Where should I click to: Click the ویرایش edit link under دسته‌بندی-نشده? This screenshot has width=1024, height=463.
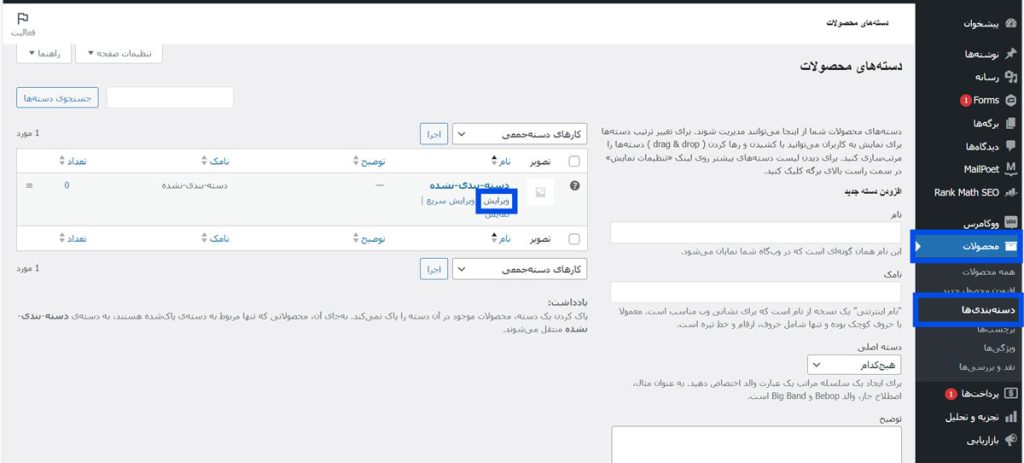[x=497, y=201]
